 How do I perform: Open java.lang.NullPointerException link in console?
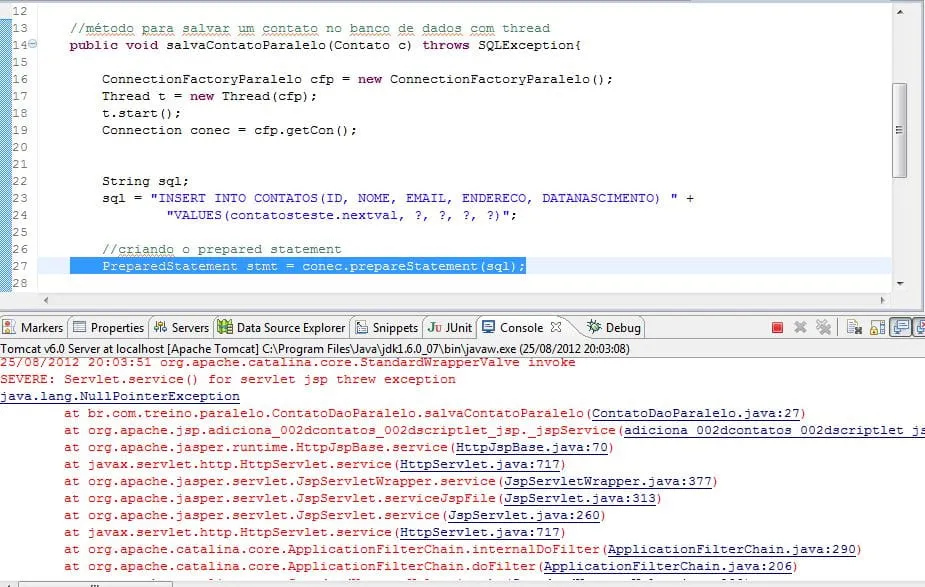coord(120,396)
